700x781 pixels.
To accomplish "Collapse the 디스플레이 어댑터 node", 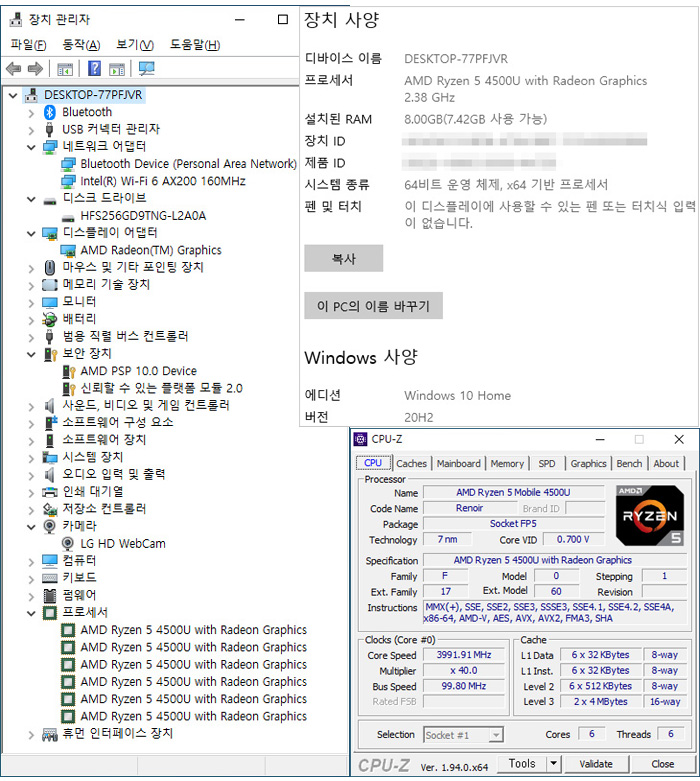I will (31, 233).
